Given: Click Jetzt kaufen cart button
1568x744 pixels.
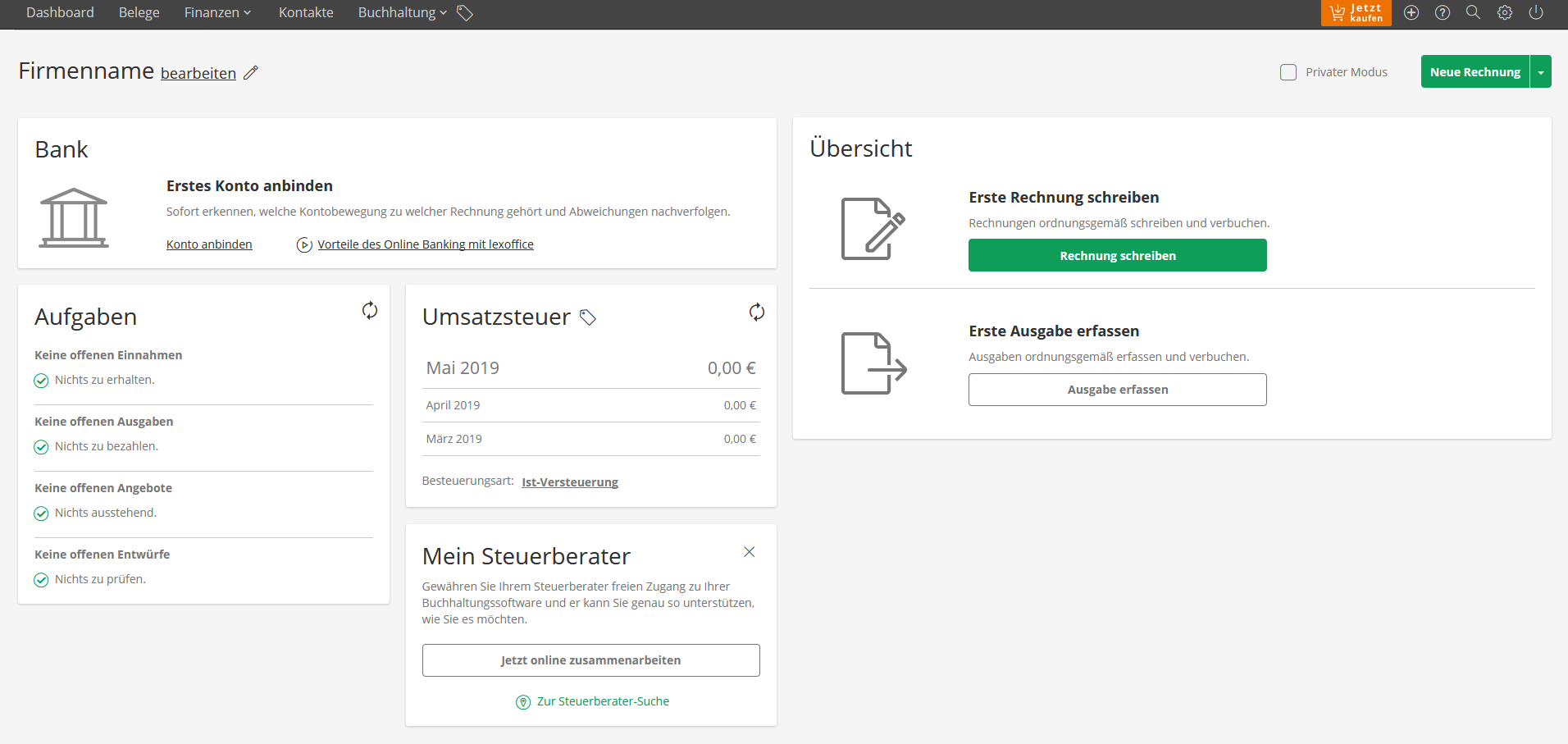Looking at the screenshot, I should [x=1356, y=13].
